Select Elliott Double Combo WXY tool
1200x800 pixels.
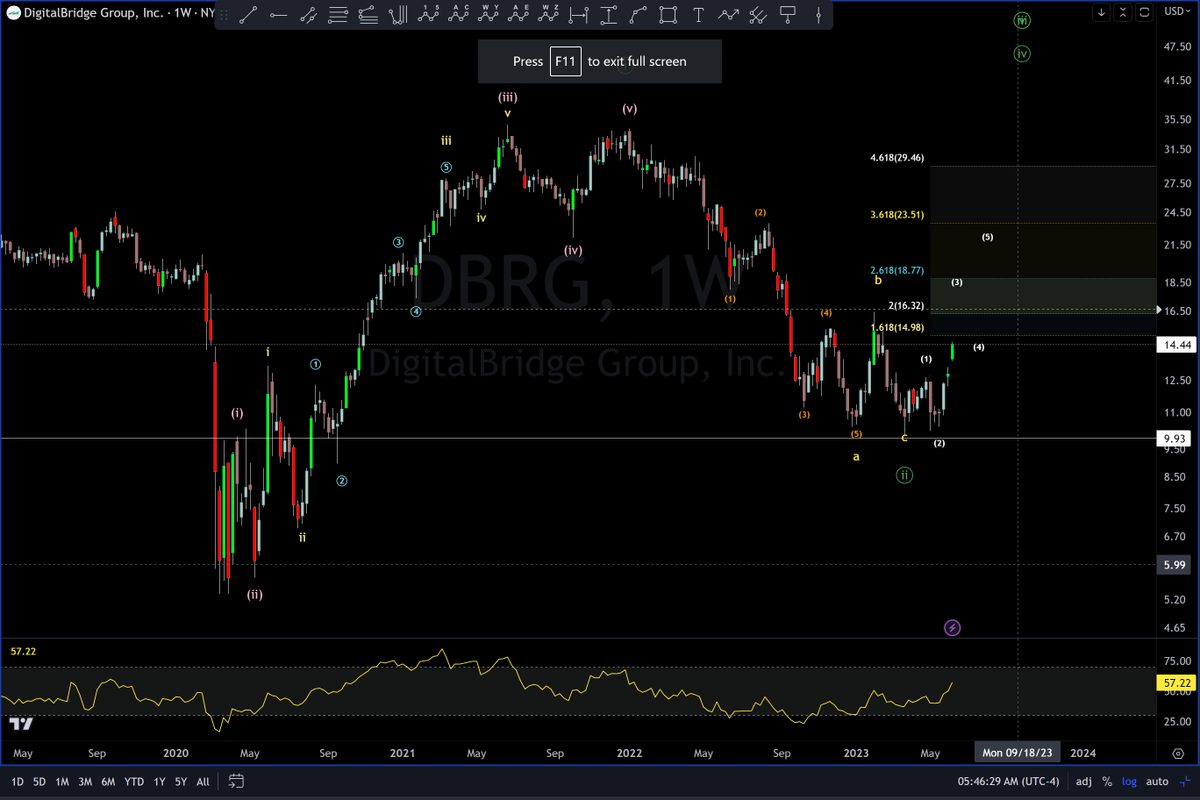click(490, 14)
